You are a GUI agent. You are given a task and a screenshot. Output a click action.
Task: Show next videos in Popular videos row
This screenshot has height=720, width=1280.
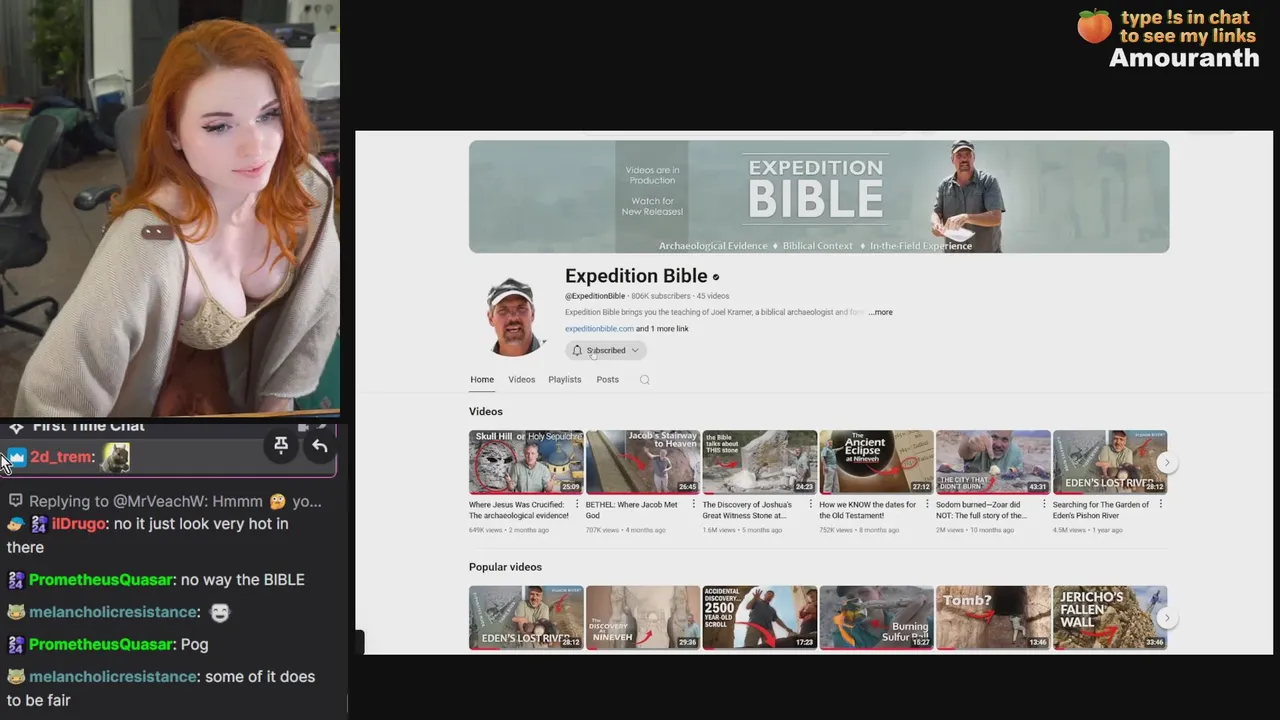pos(1166,617)
